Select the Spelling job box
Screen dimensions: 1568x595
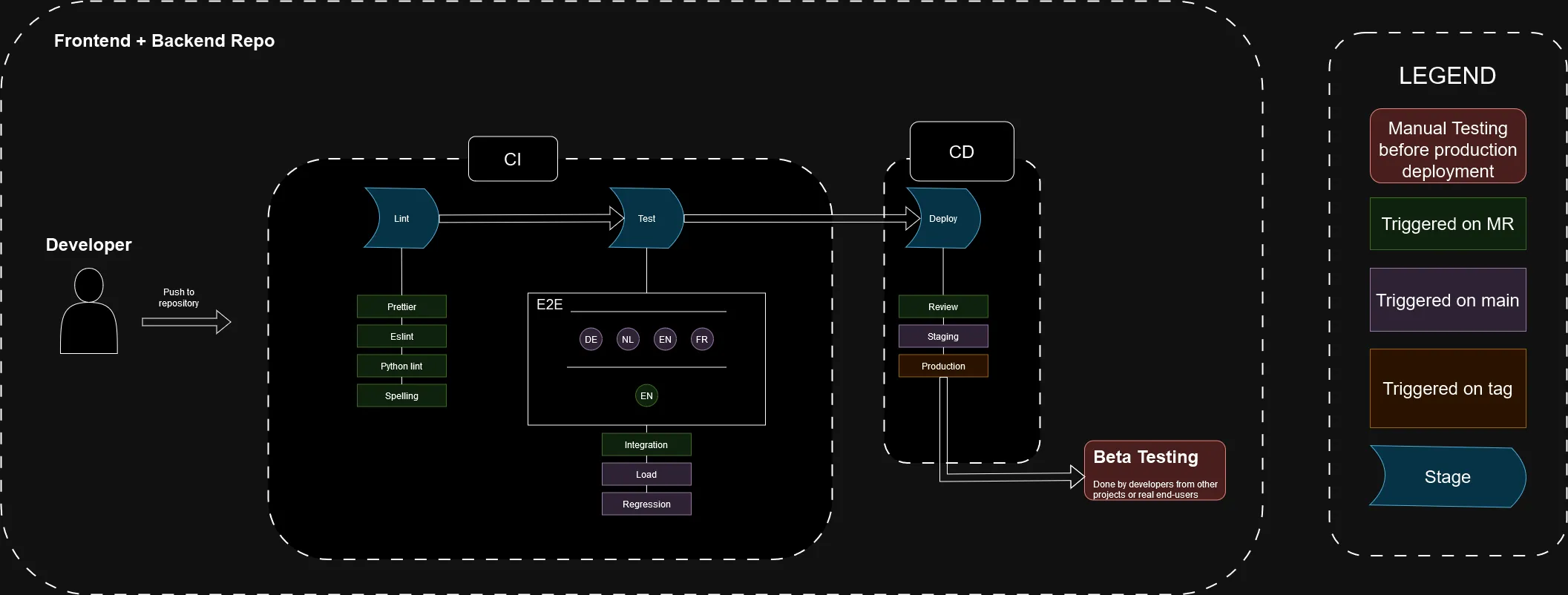click(401, 395)
